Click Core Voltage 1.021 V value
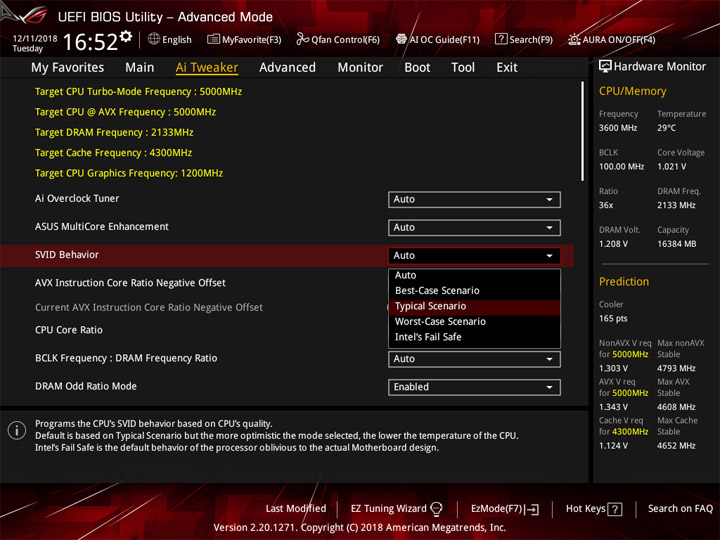The image size is (720, 540). [x=671, y=167]
